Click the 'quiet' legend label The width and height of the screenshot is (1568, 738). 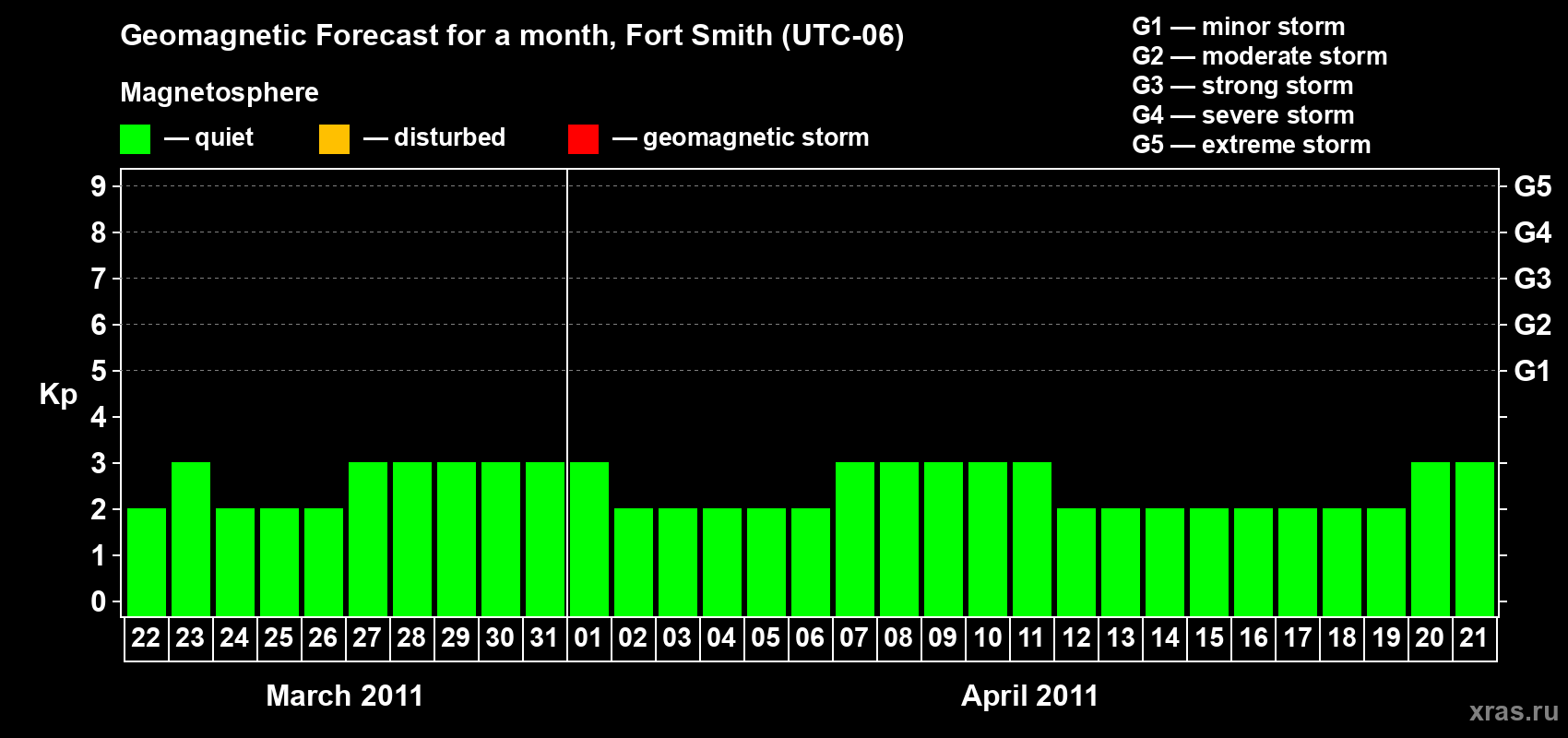[224, 137]
